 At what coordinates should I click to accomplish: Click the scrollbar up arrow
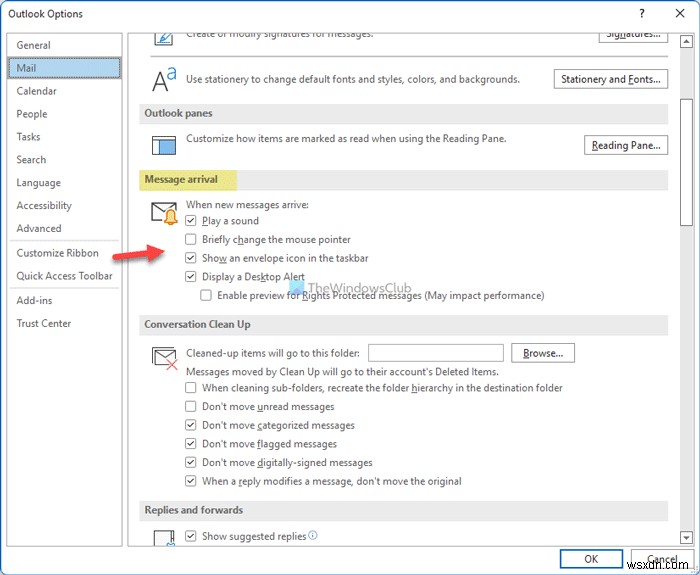[x=686, y=42]
